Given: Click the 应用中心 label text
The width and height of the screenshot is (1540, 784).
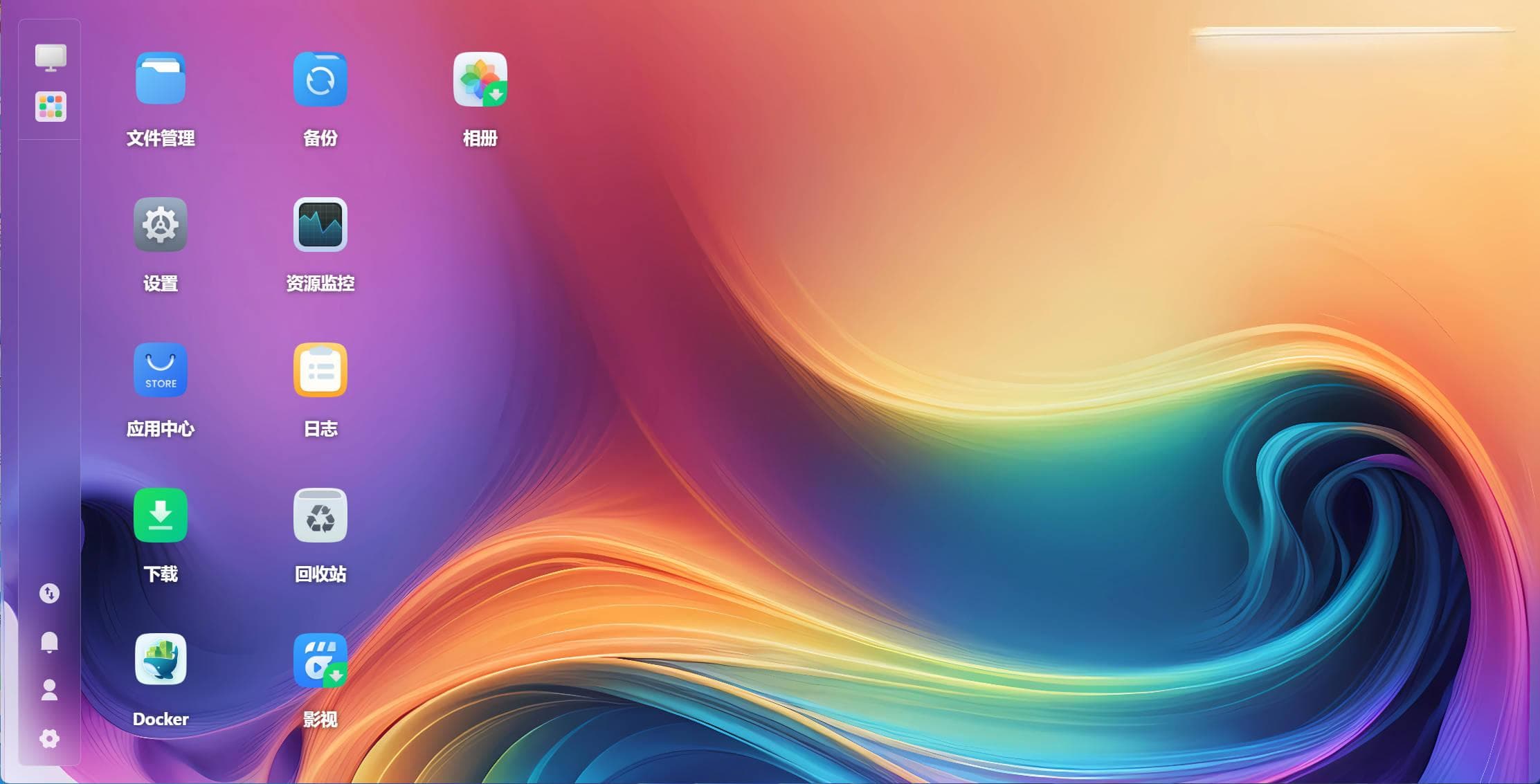Looking at the screenshot, I should pos(161,428).
